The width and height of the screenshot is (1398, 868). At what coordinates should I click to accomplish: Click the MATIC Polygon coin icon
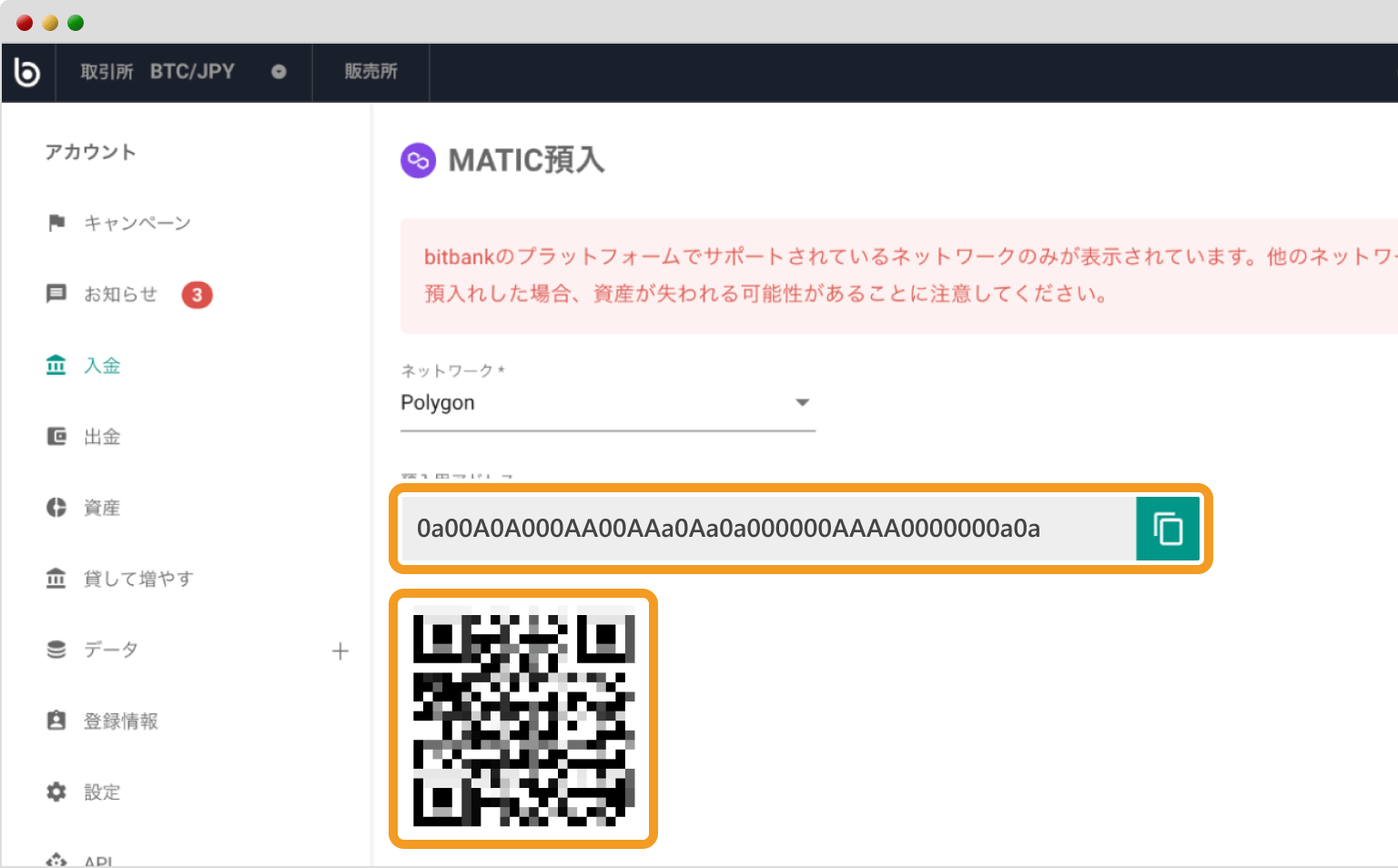418,161
